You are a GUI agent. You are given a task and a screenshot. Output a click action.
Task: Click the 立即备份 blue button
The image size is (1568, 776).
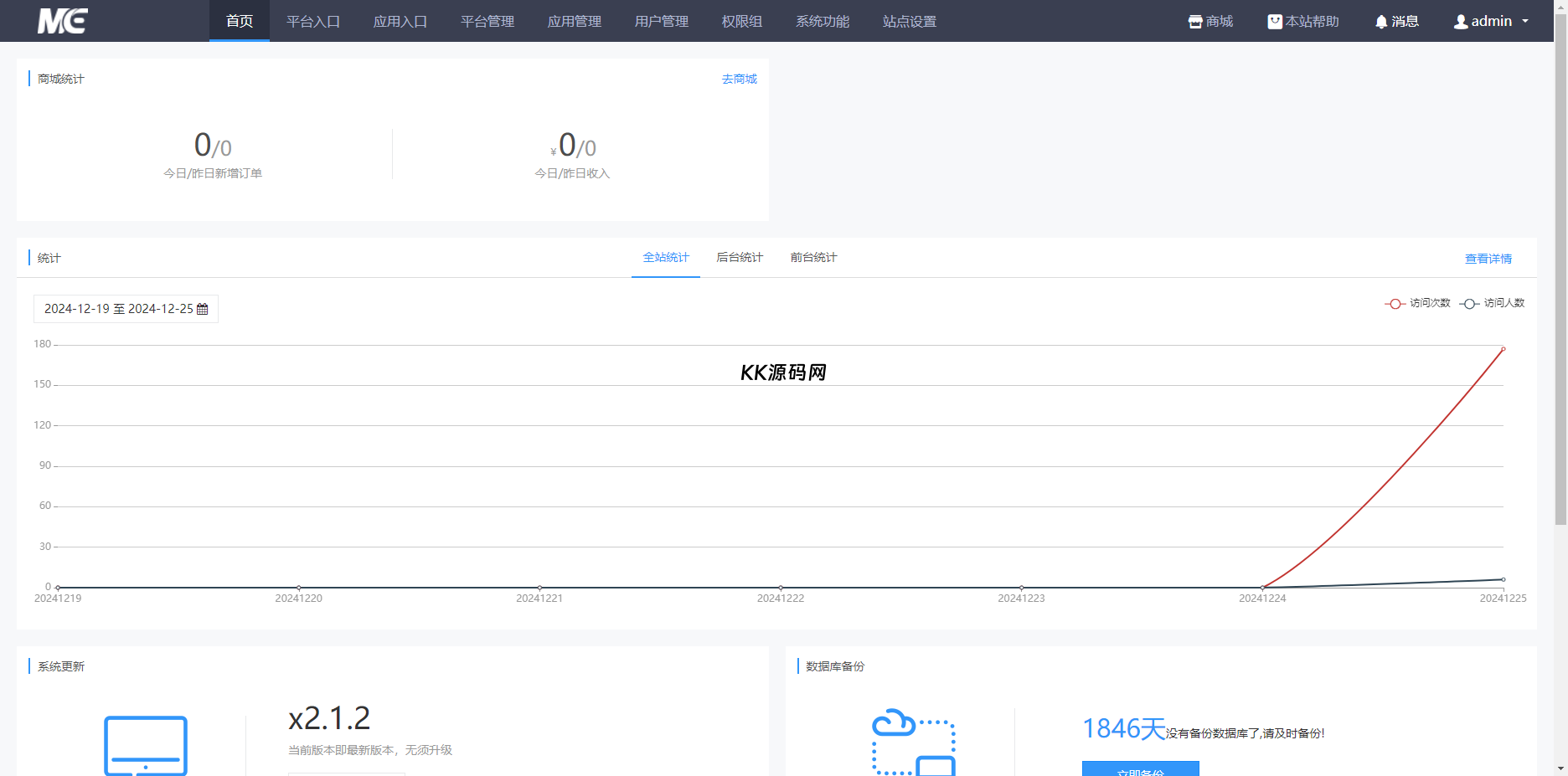[x=1141, y=769]
